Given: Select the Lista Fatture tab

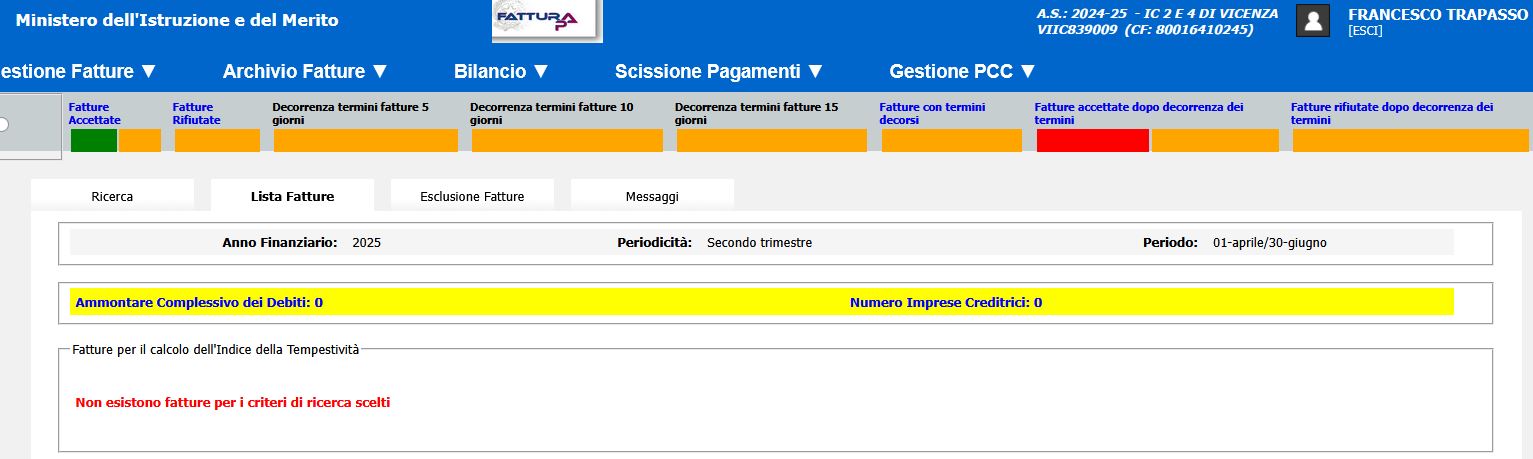Looking at the screenshot, I should pyautogui.click(x=292, y=196).
